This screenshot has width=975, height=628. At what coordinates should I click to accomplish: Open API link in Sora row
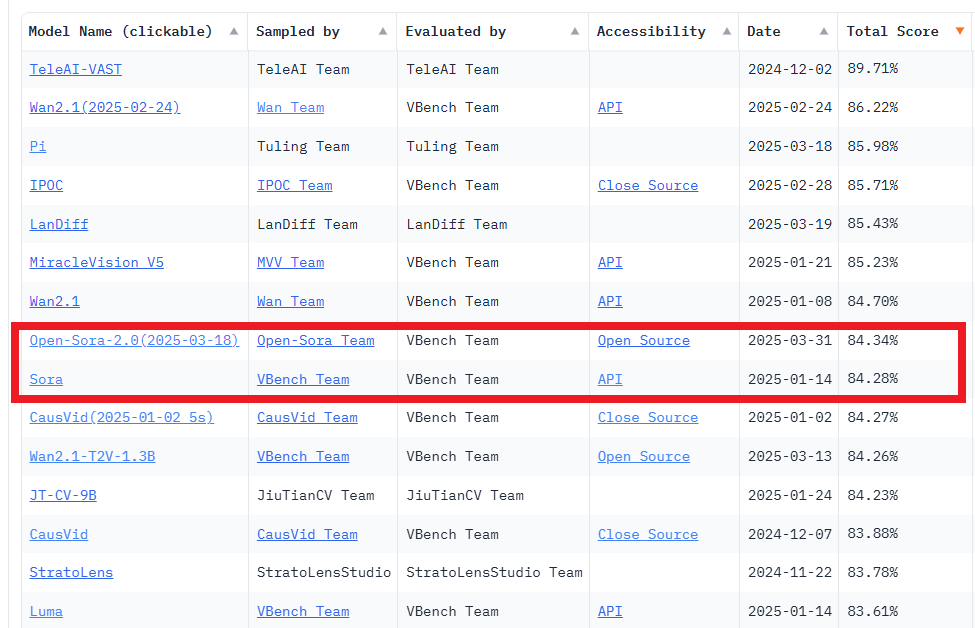click(610, 379)
